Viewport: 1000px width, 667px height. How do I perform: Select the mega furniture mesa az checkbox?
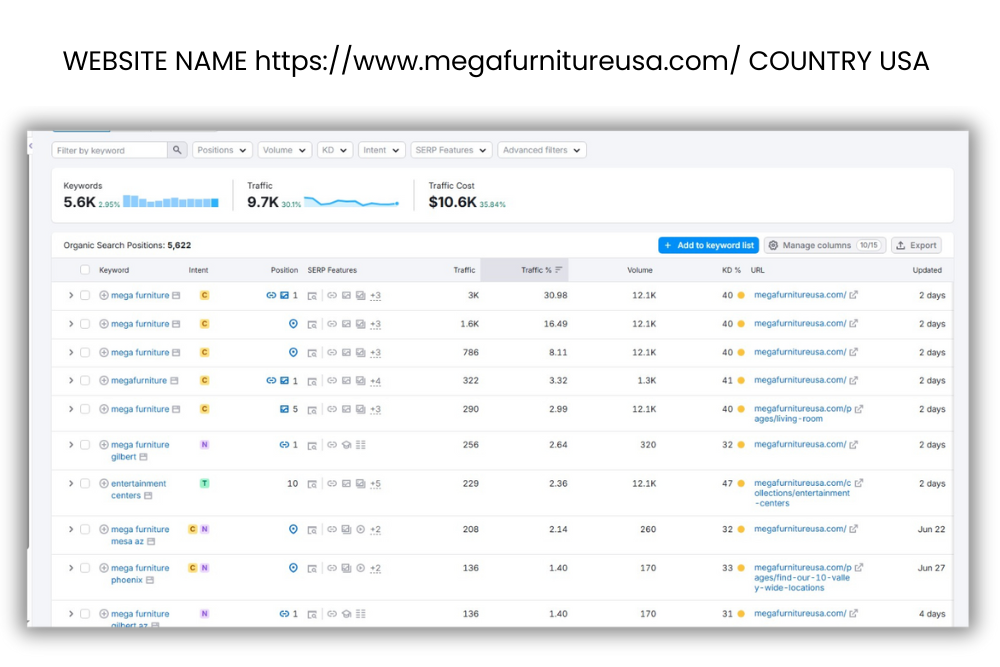point(85,529)
